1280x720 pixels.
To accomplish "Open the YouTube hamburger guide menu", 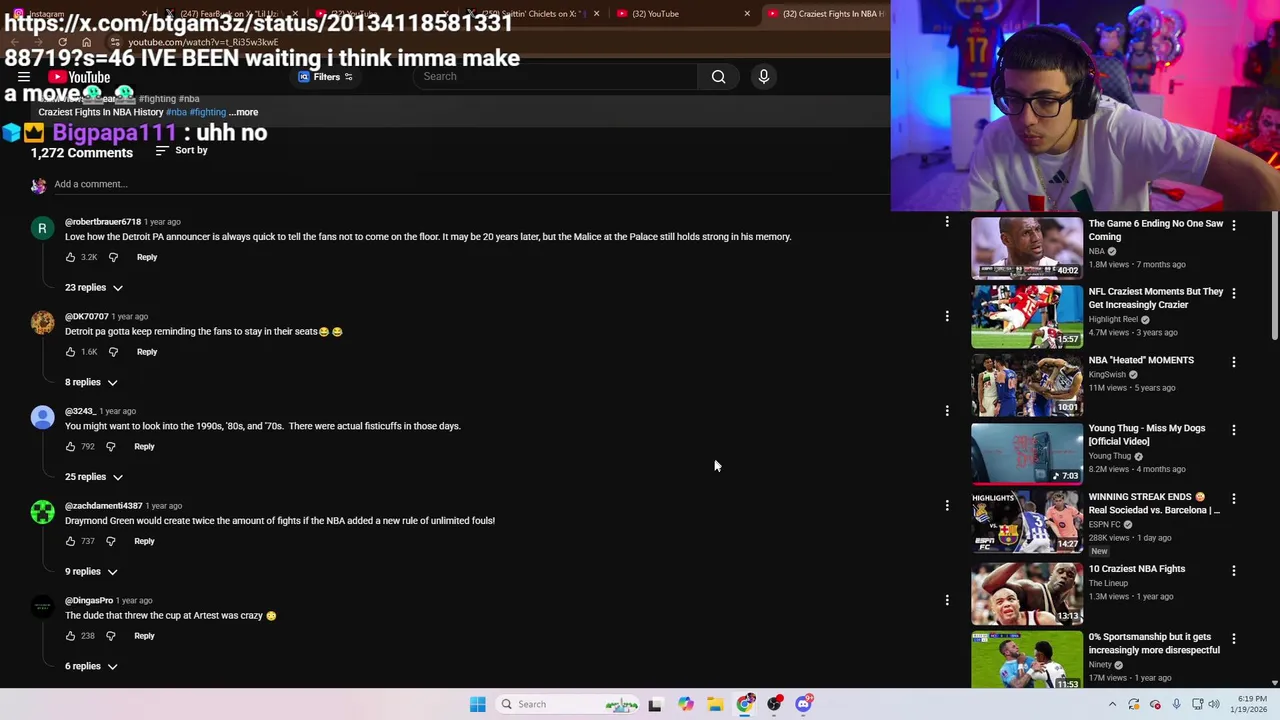I will pyautogui.click(x=24, y=77).
